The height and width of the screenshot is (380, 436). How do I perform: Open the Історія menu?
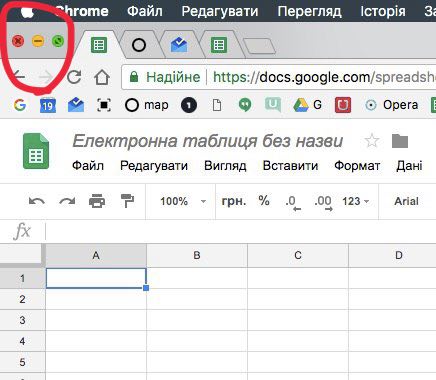[383, 11]
